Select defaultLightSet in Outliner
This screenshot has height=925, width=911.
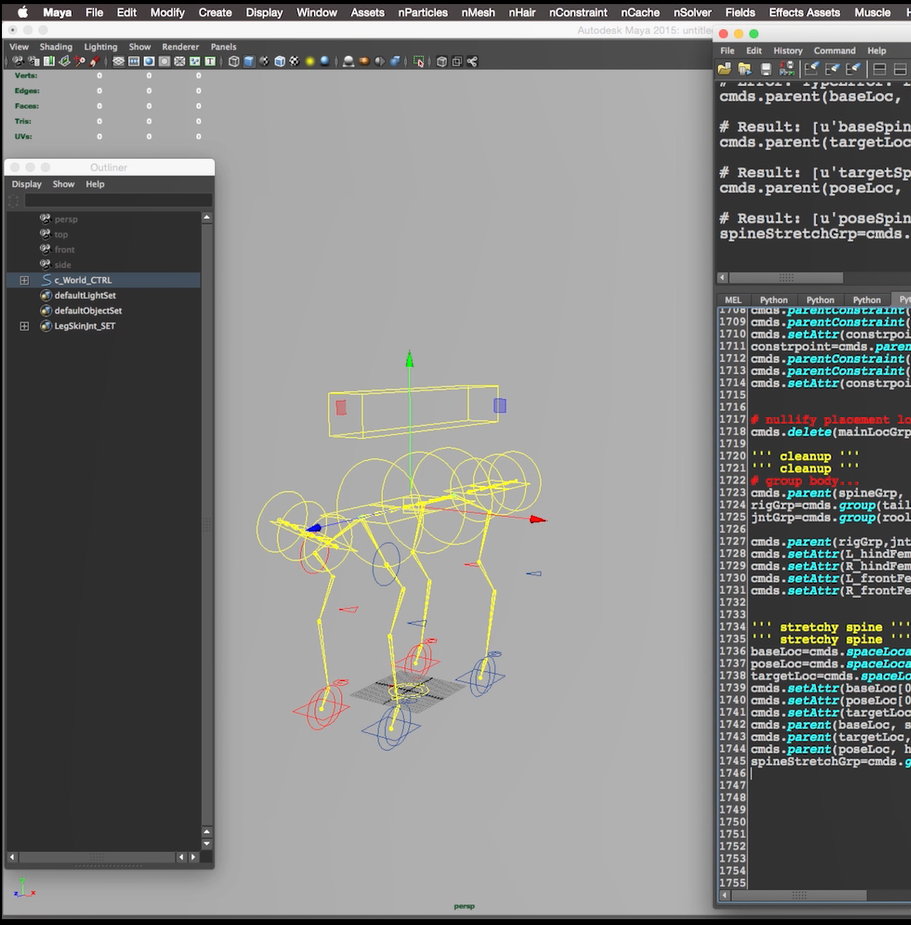click(x=85, y=296)
